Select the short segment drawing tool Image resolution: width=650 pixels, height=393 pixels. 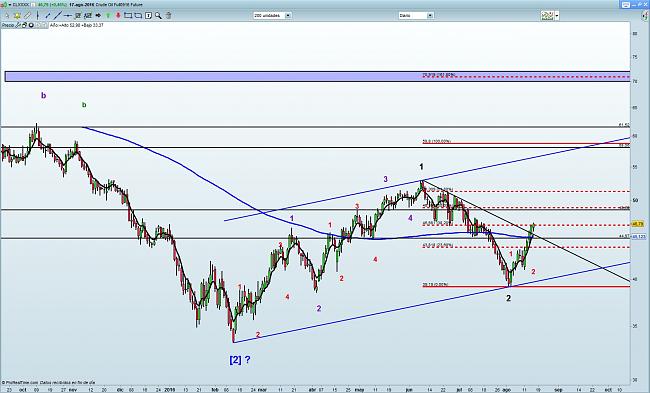[48, 16]
